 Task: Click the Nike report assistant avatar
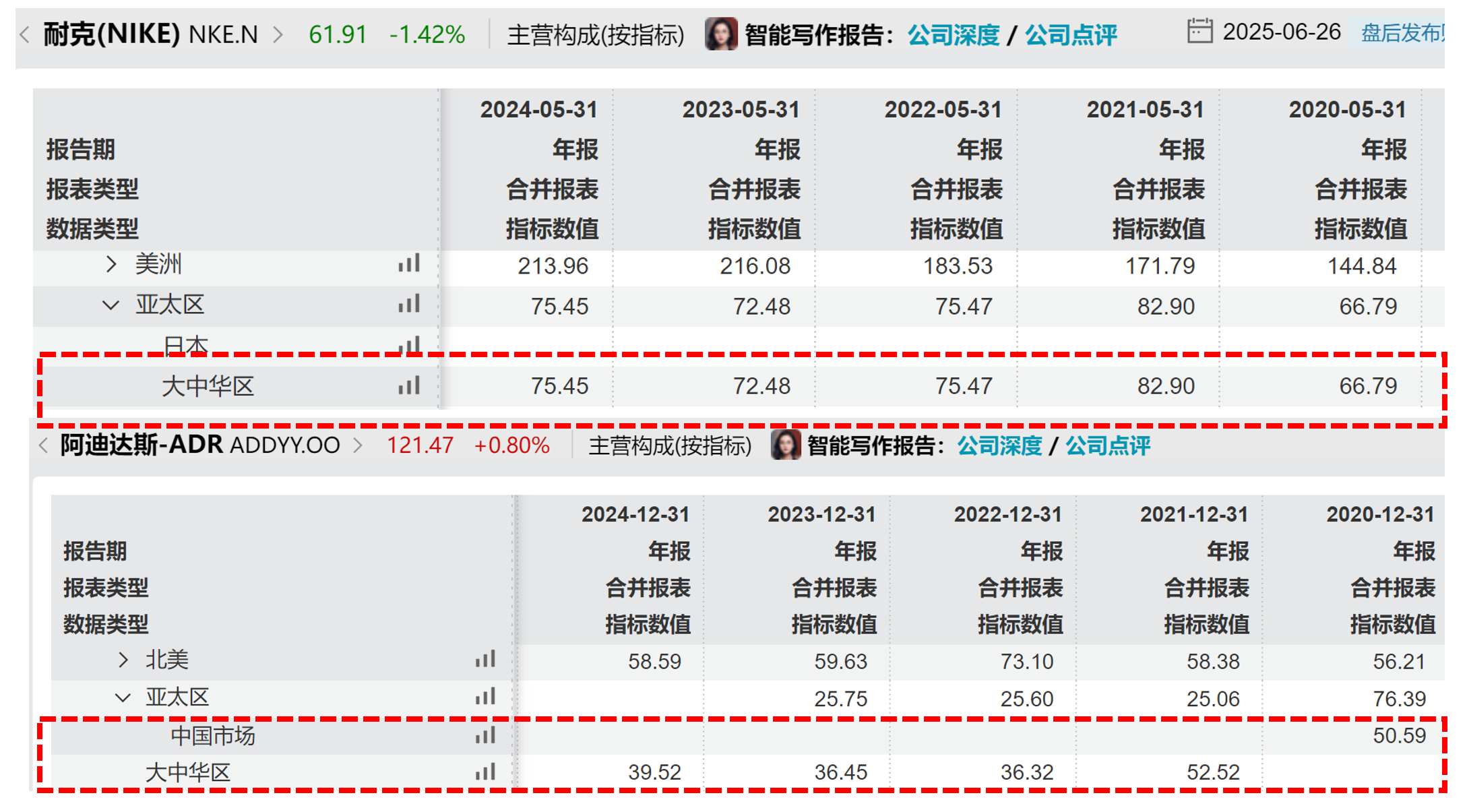tap(720, 34)
